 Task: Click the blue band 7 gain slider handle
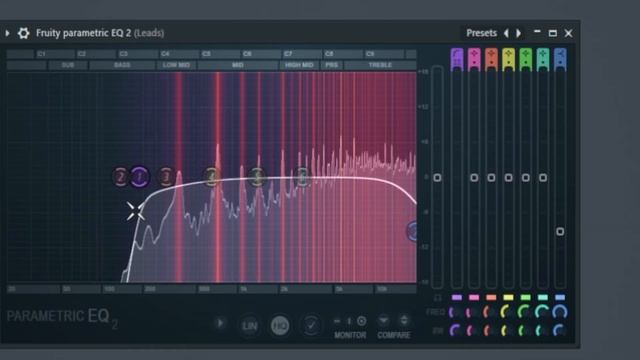click(560, 231)
